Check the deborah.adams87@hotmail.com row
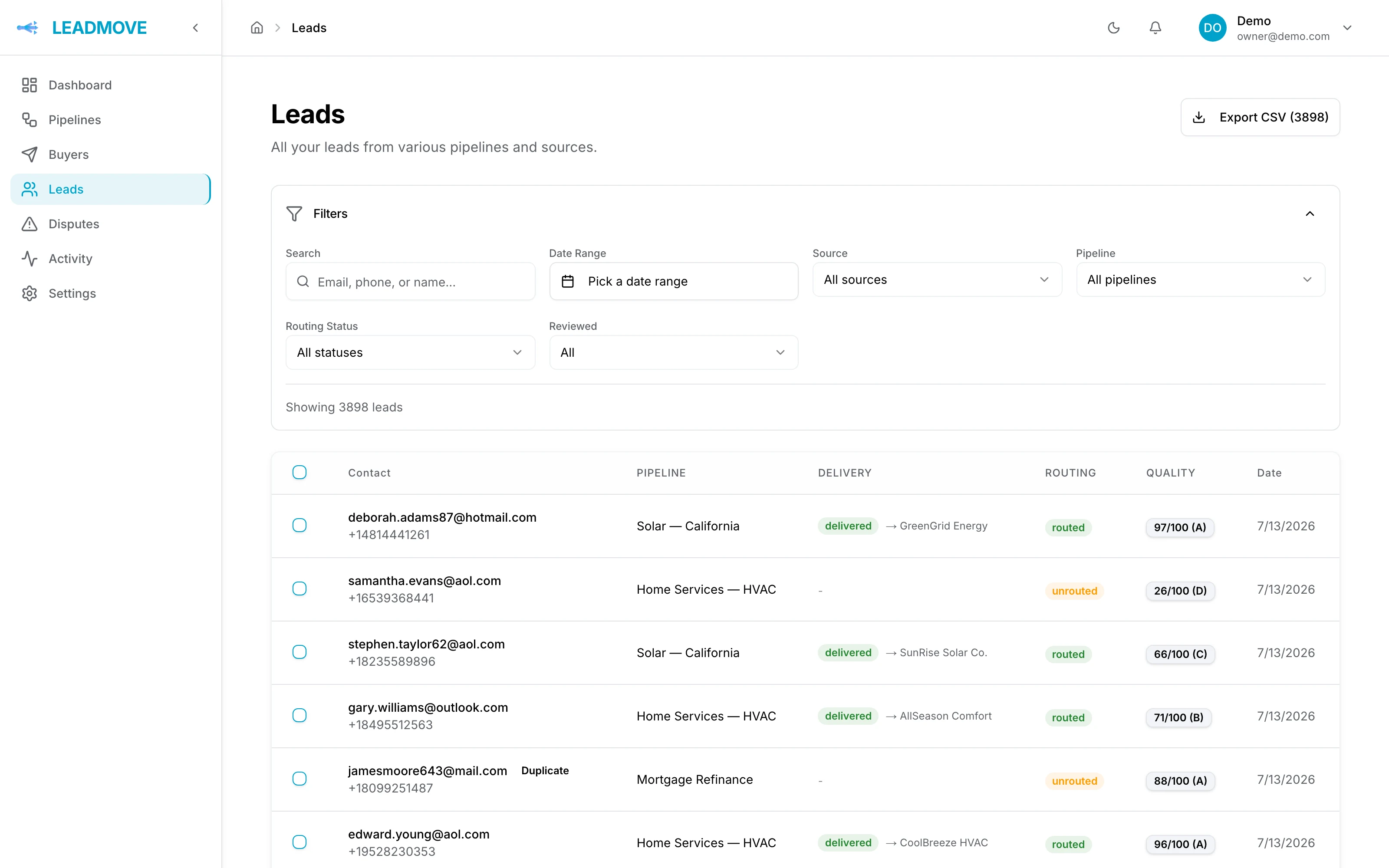The height and width of the screenshot is (868, 1389). (x=300, y=525)
